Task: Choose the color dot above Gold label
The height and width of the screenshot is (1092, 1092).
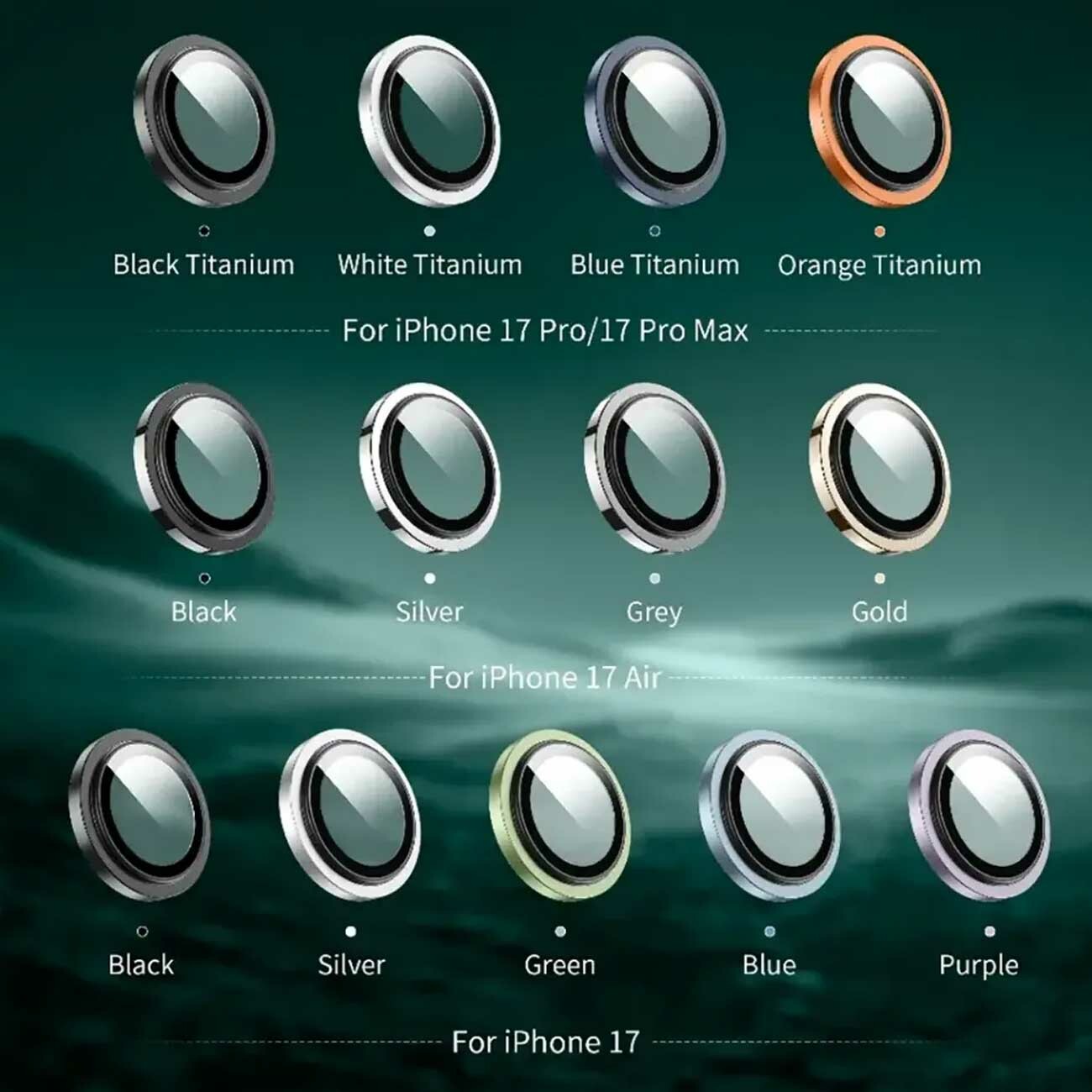Action: (879, 578)
